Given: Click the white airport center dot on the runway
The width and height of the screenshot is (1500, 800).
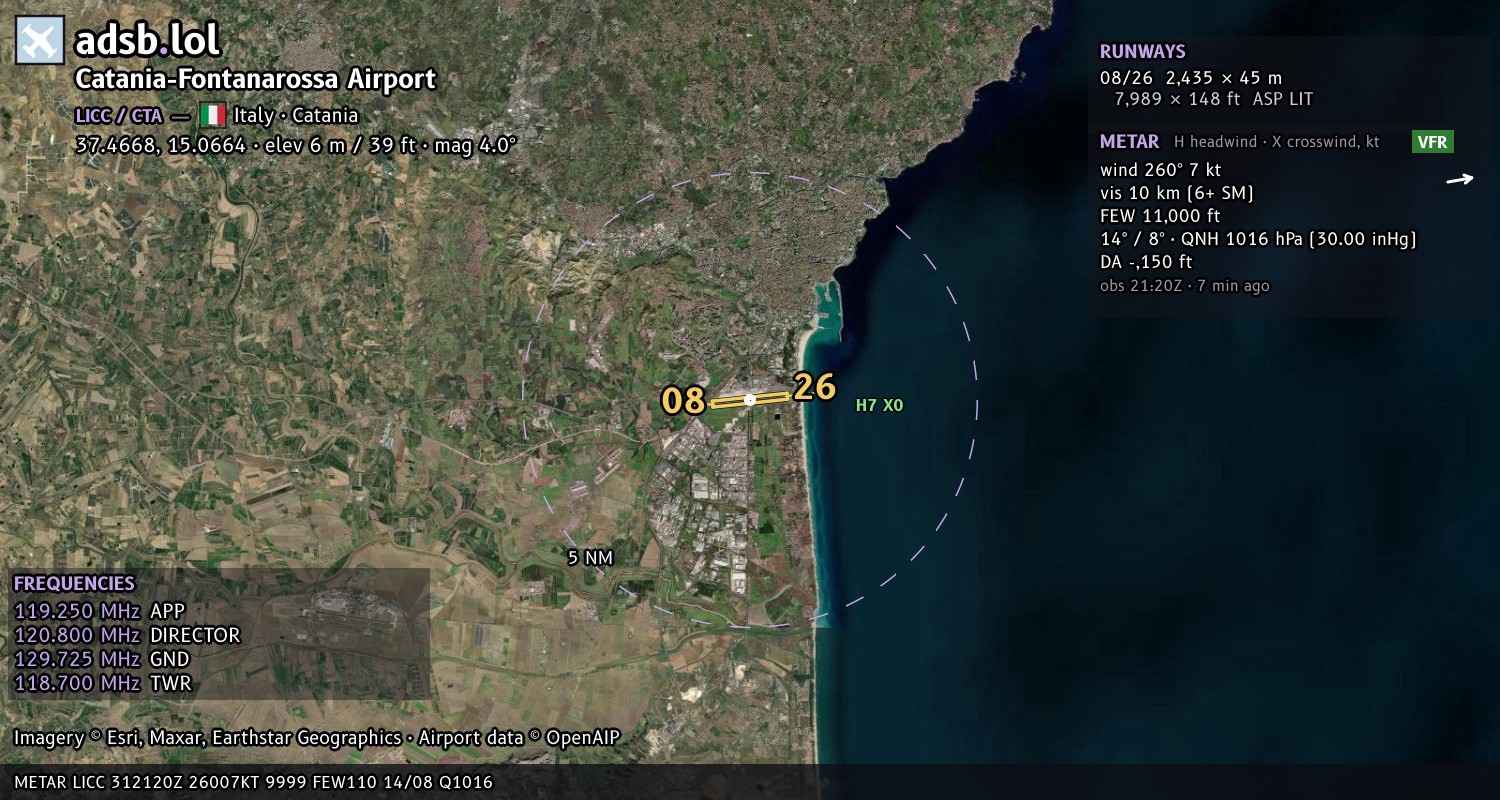Looking at the screenshot, I should pyautogui.click(x=750, y=400).
